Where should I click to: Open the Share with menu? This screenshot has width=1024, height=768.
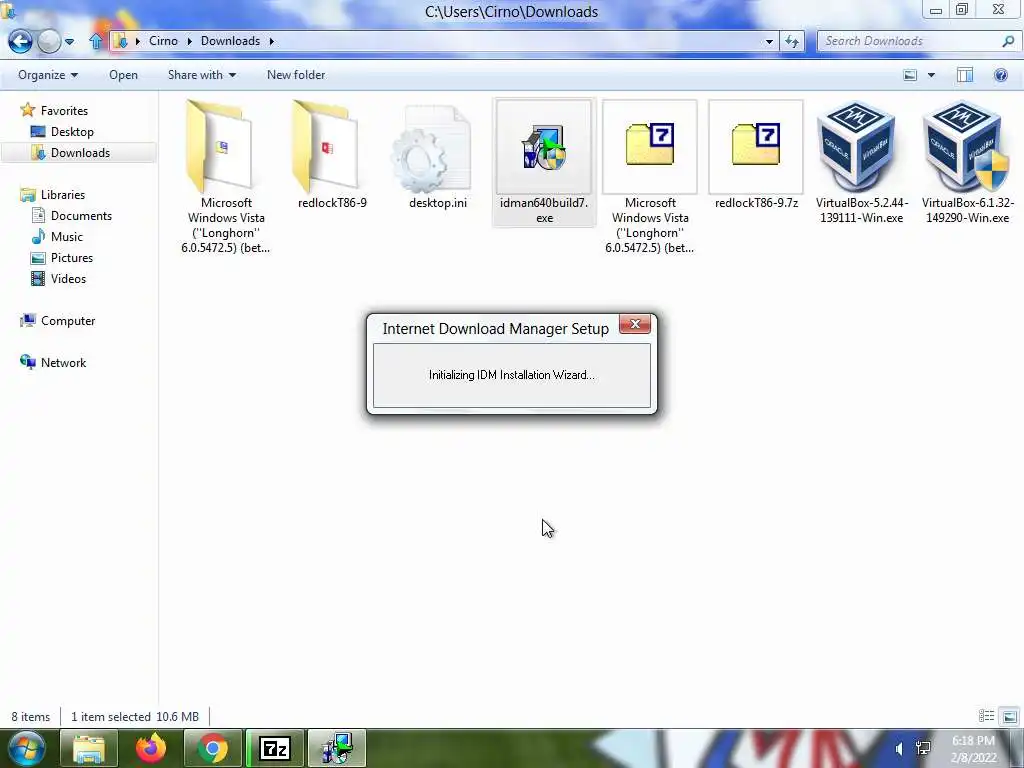(x=202, y=75)
